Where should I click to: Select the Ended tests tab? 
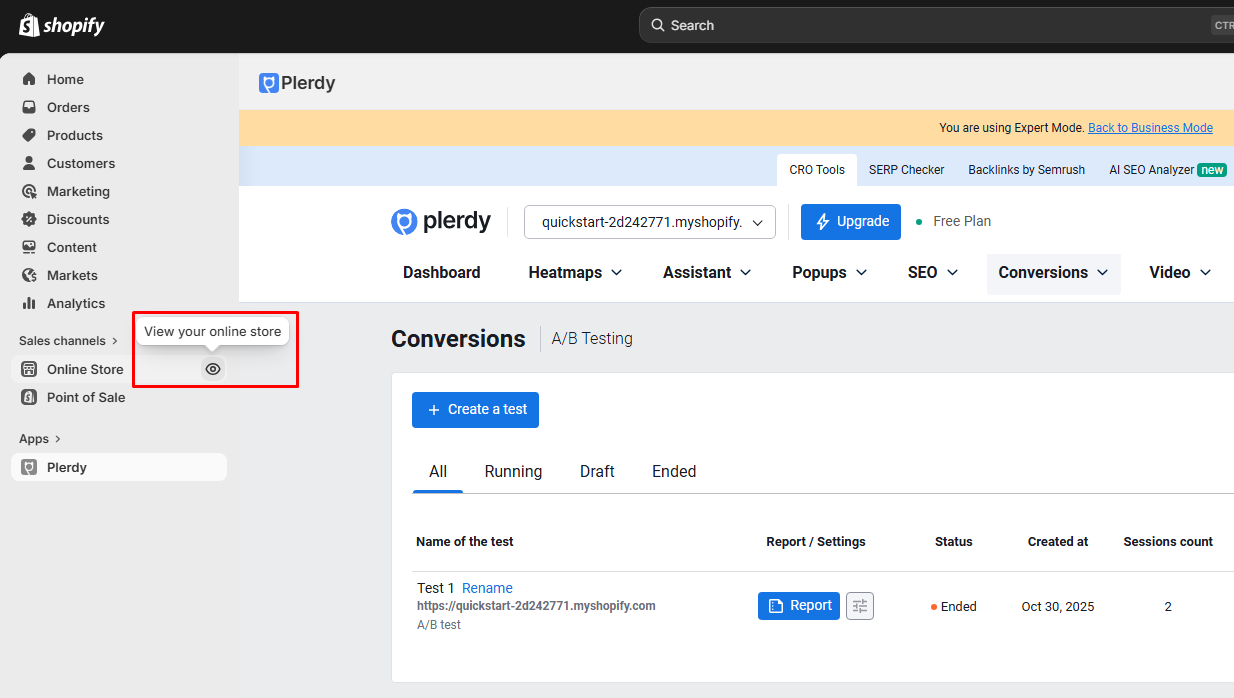(x=673, y=472)
